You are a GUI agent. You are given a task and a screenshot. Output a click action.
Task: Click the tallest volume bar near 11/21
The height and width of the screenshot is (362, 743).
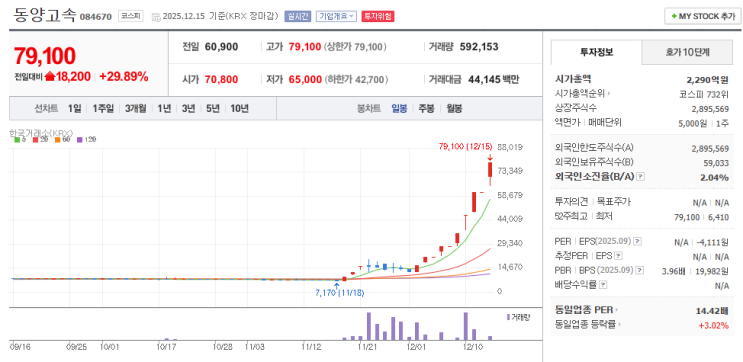click(x=369, y=326)
